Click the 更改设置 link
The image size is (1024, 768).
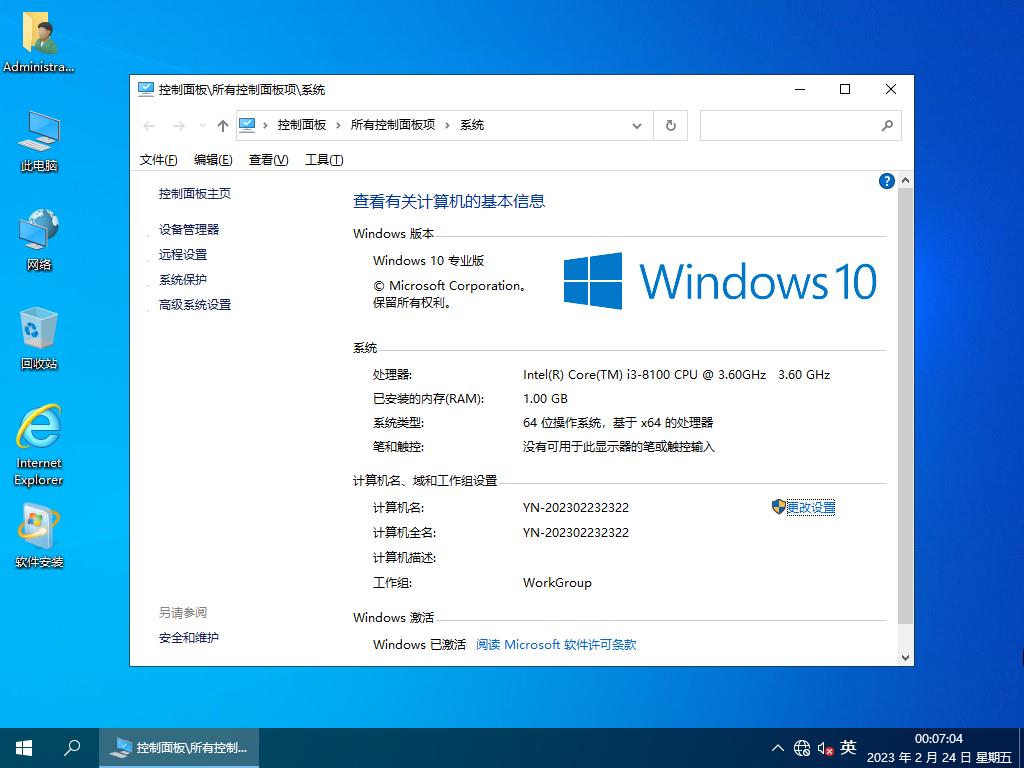coord(810,507)
